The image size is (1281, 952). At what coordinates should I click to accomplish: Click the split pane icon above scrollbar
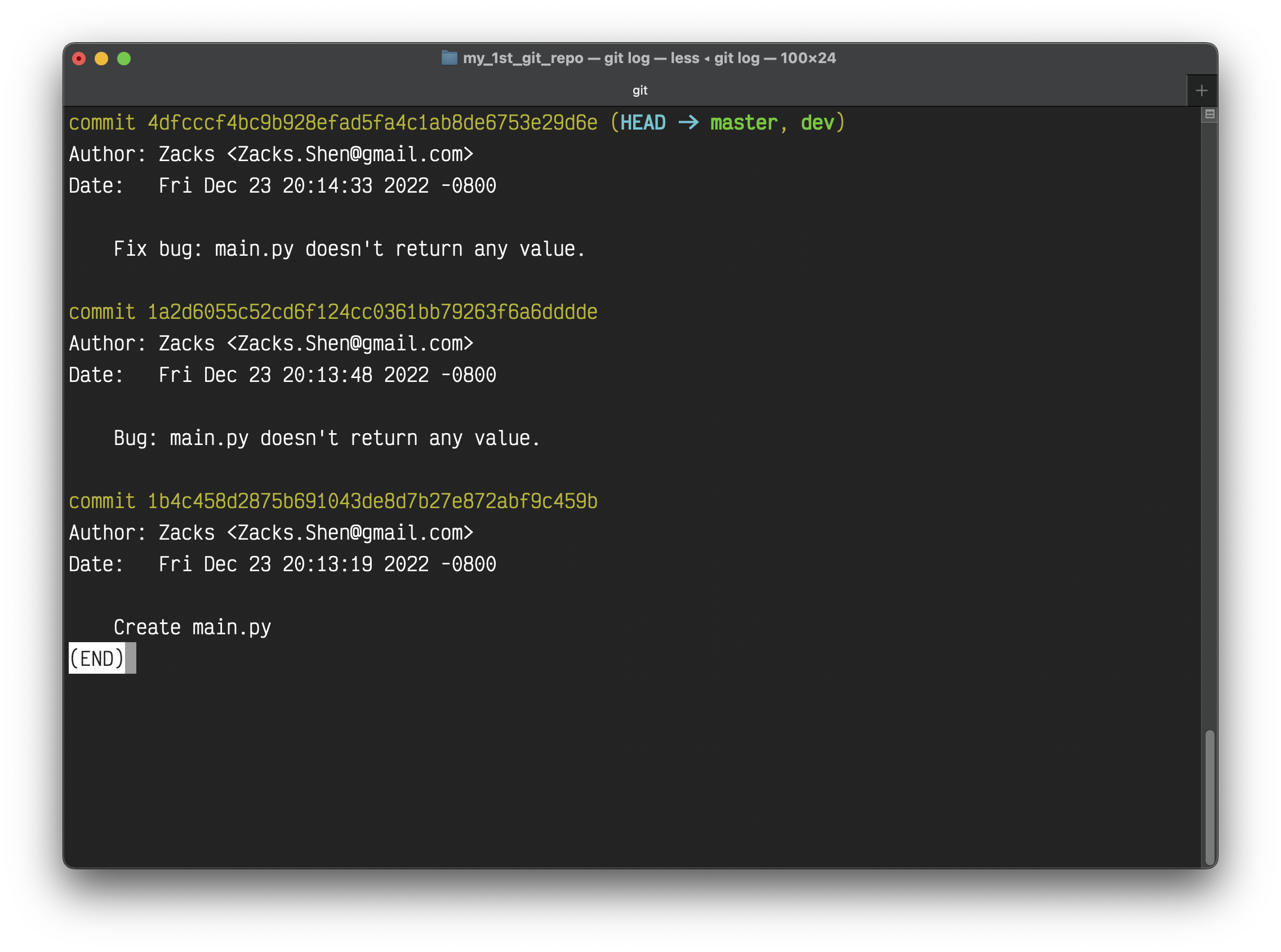(x=1209, y=114)
